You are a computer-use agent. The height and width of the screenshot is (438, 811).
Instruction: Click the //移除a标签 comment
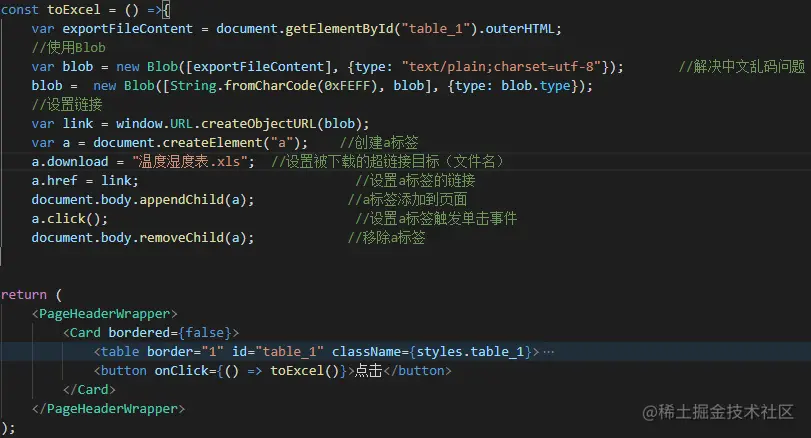click(386, 238)
